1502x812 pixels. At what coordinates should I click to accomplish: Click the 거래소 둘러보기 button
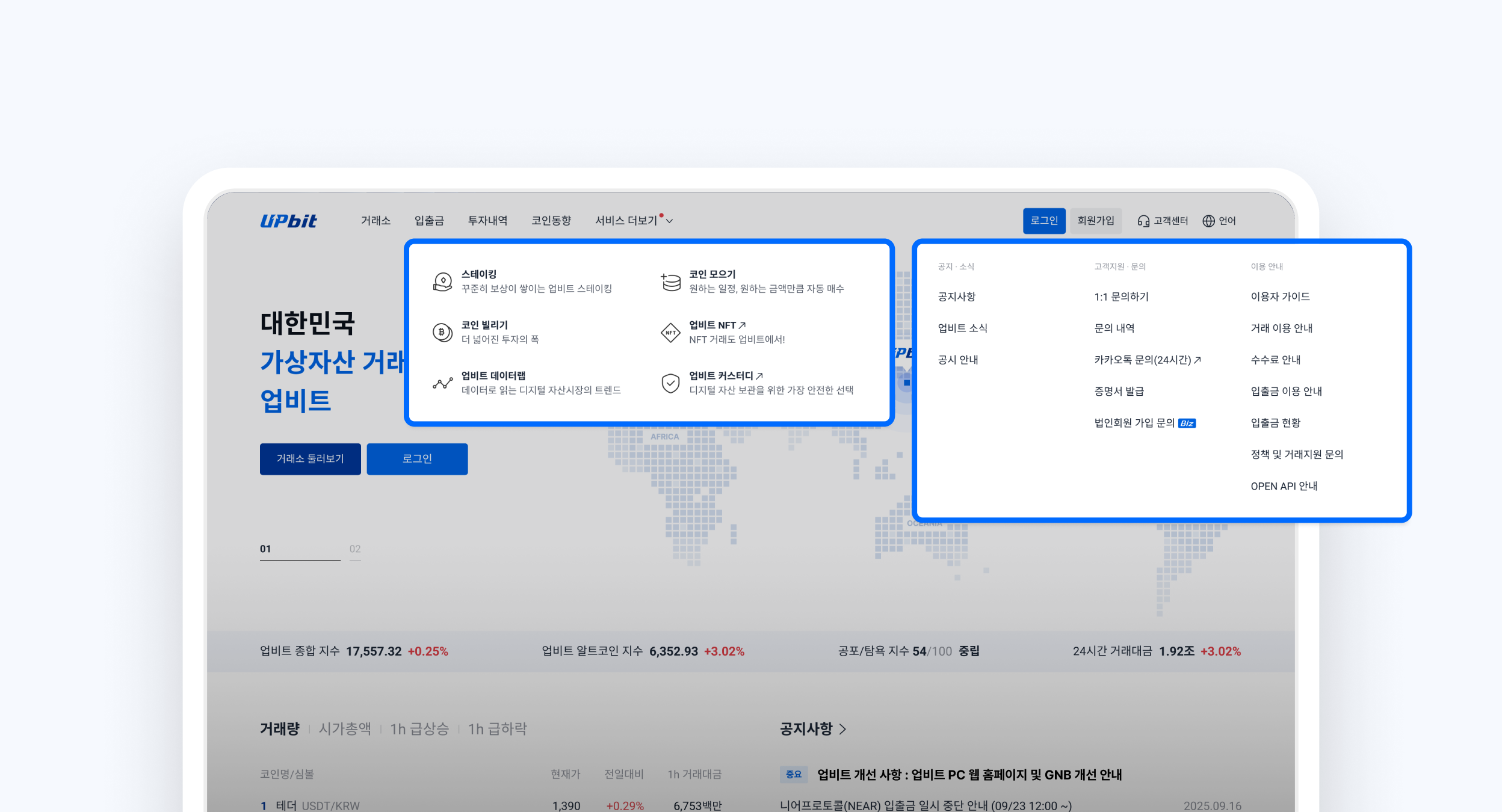pos(310,459)
